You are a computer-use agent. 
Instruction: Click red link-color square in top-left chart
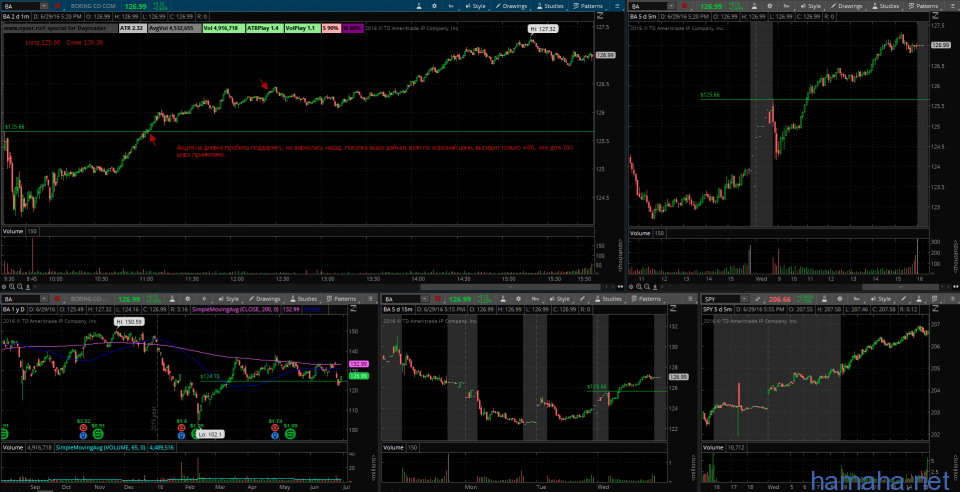[x=58, y=6]
